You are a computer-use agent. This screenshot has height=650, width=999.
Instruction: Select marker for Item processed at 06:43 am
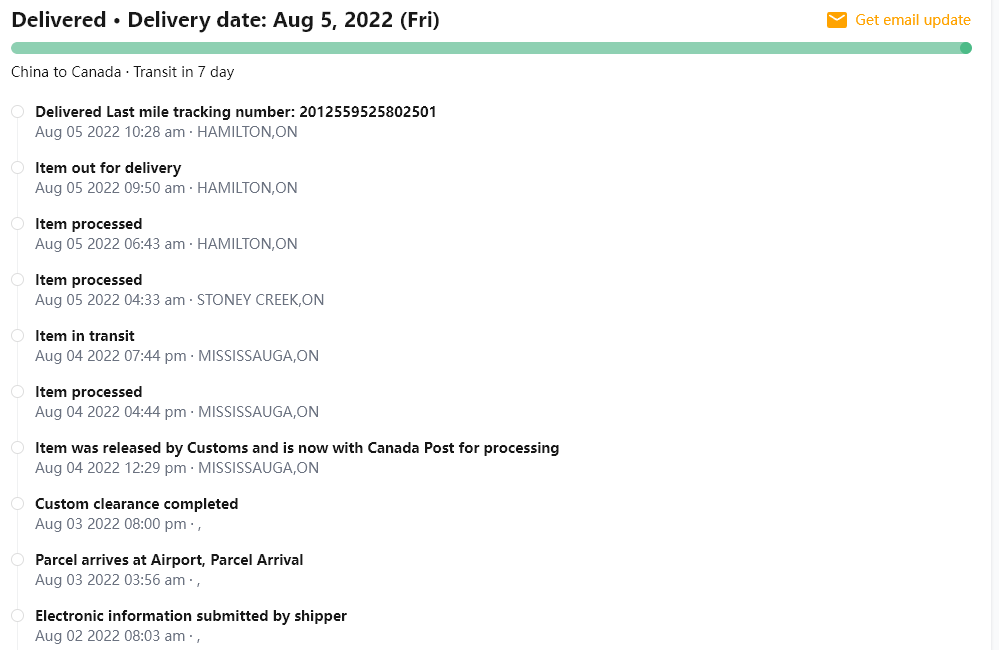(18, 224)
